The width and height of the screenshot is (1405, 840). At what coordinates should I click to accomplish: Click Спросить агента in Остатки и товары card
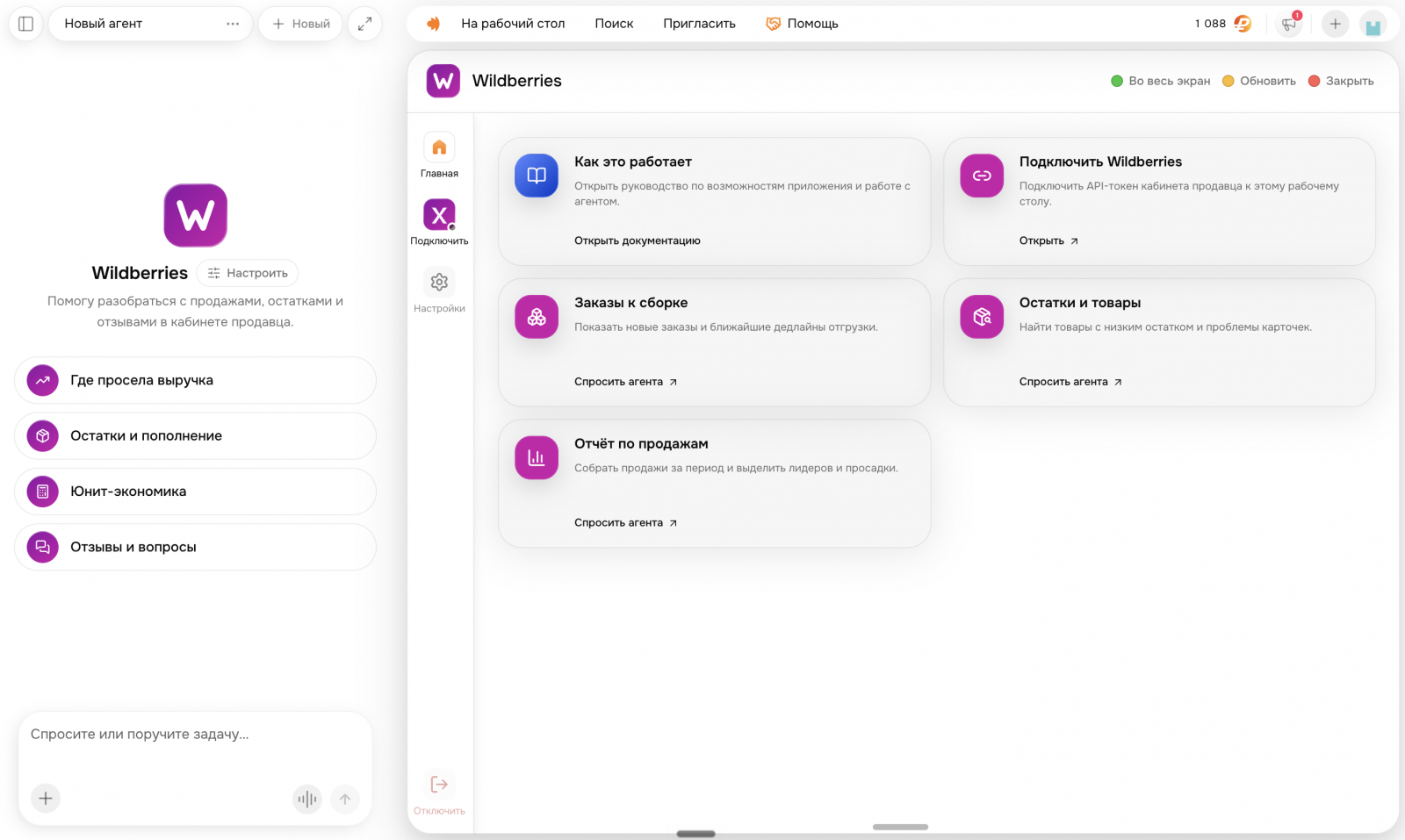coord(1070,382)
